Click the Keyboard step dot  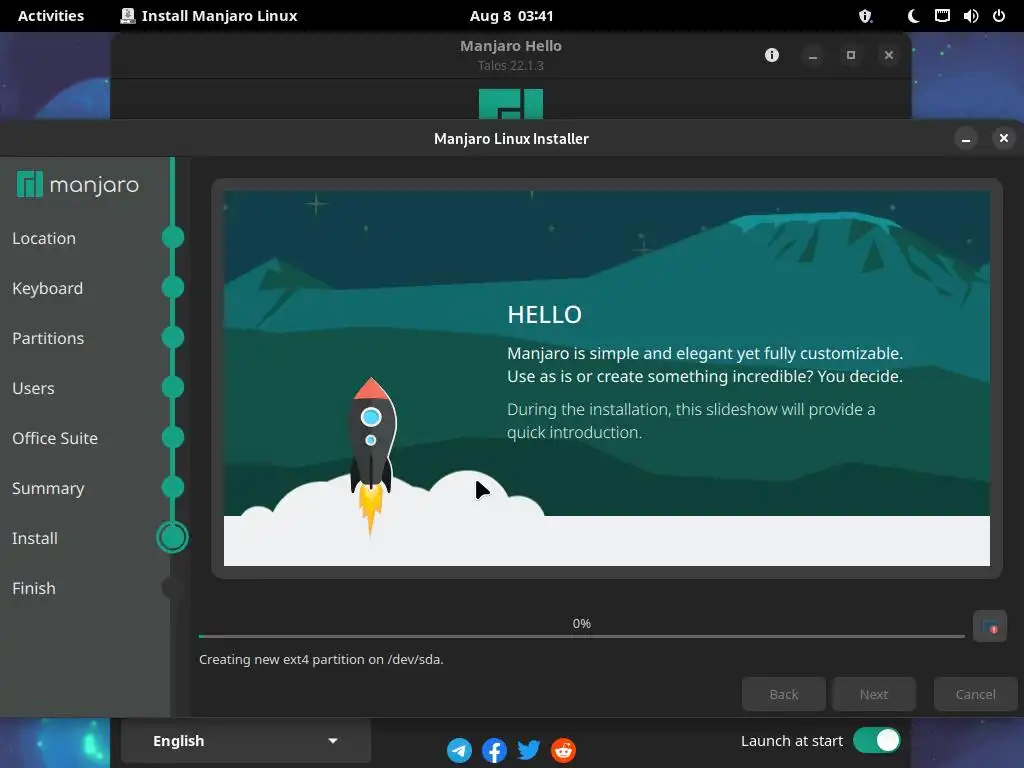click(x=172, y=287)
